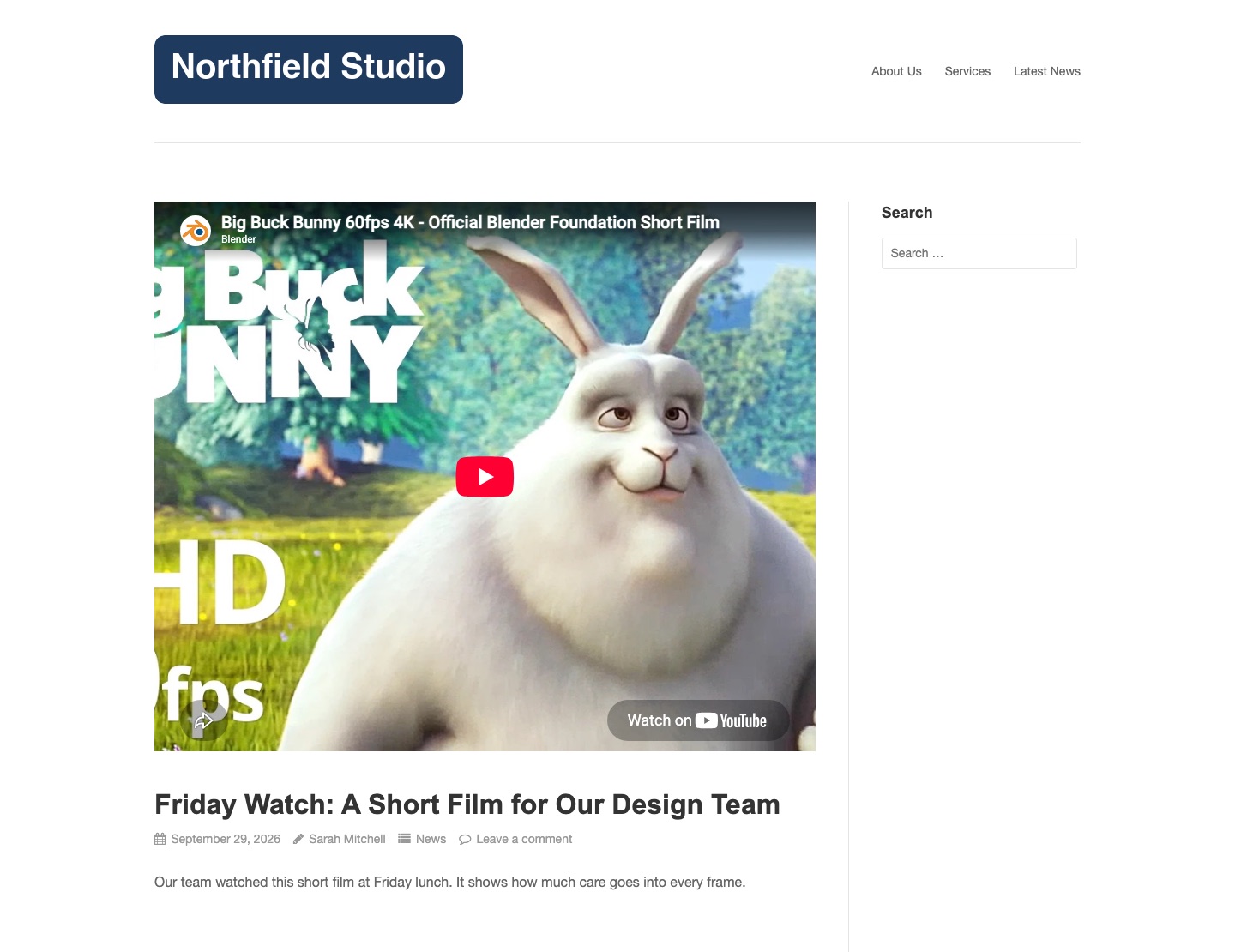Focus the Search input field

979,253
